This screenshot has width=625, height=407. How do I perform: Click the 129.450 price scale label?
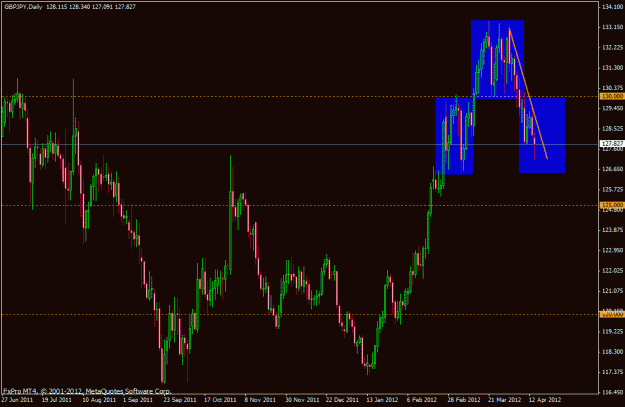(613, 108)
